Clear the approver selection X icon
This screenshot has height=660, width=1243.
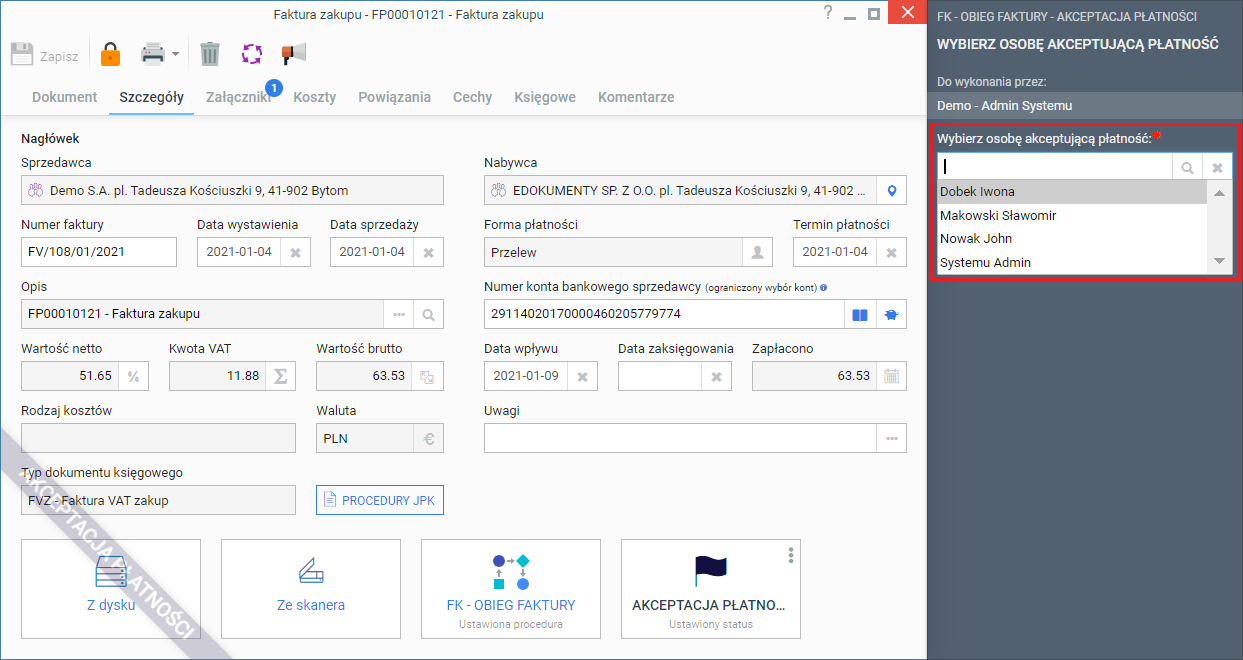(x=1217, y=167)
